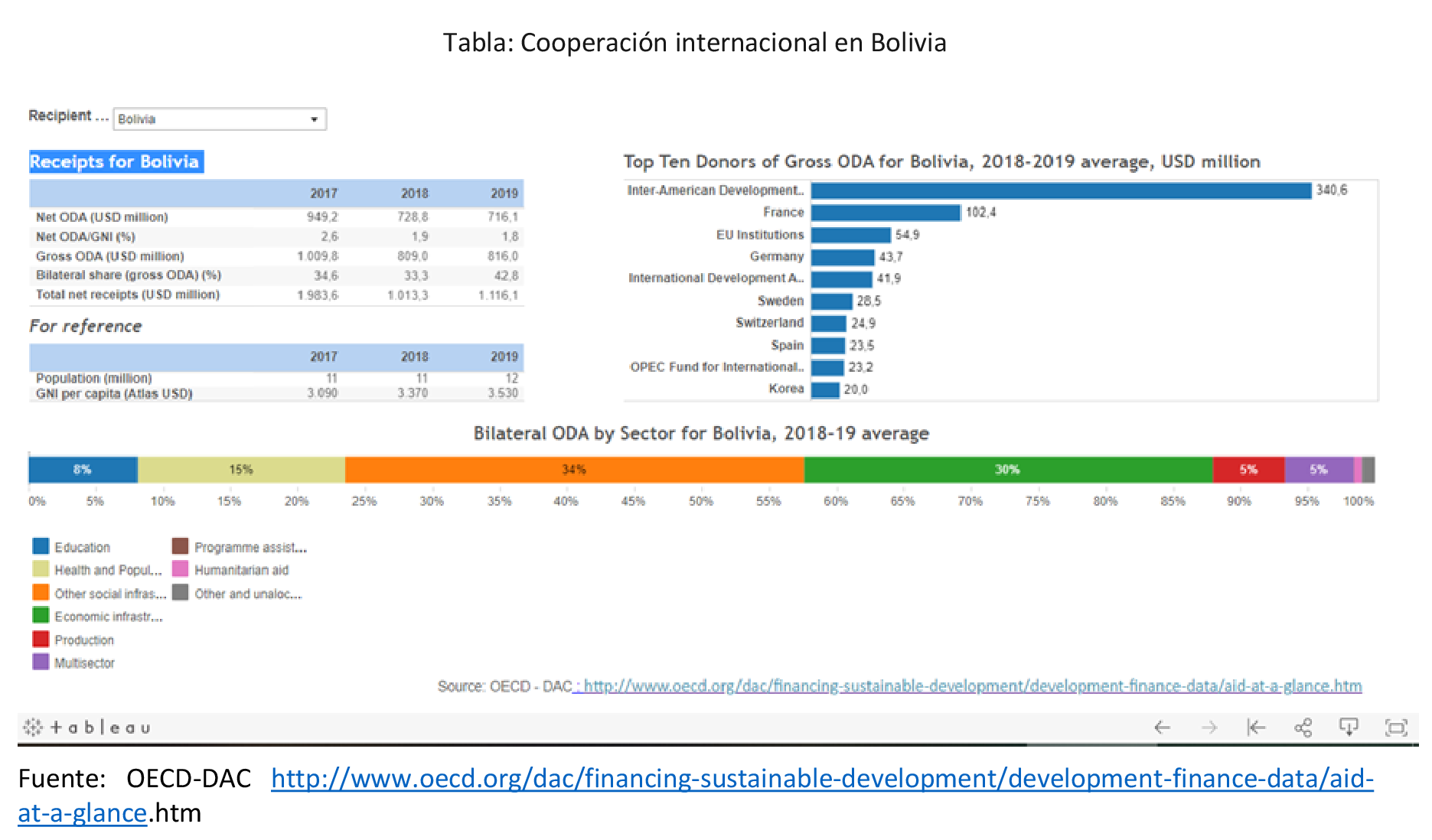
Task: Click the Tableau download icon
Action: (1349, 727)
